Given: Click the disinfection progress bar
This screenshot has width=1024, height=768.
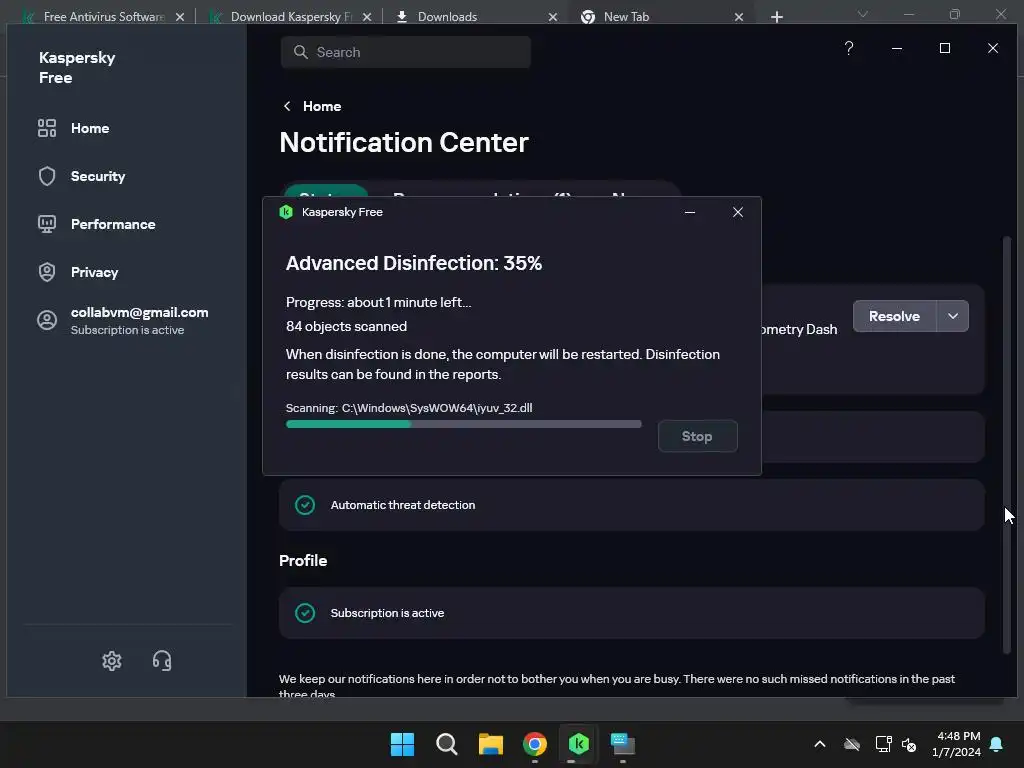Looking at the screenshot, I should pyautogui.click(x=464, y=424).
